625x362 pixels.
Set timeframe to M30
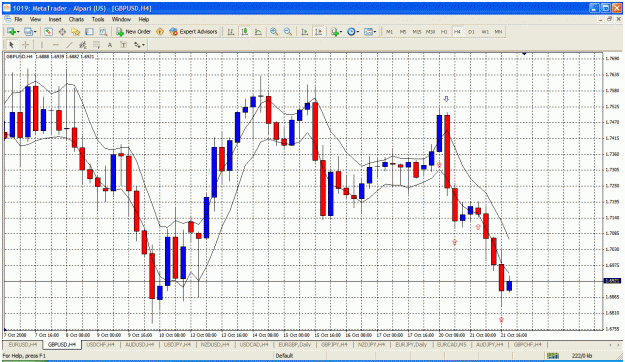430,32
